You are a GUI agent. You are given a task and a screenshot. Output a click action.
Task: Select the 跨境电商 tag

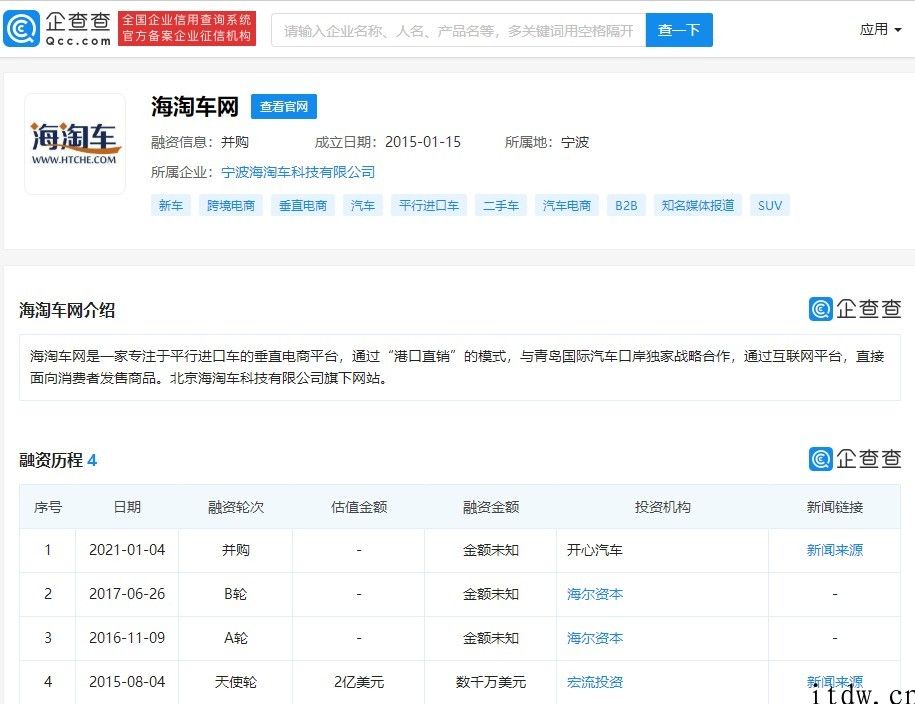pyautogui.click(x=231, y=205)
